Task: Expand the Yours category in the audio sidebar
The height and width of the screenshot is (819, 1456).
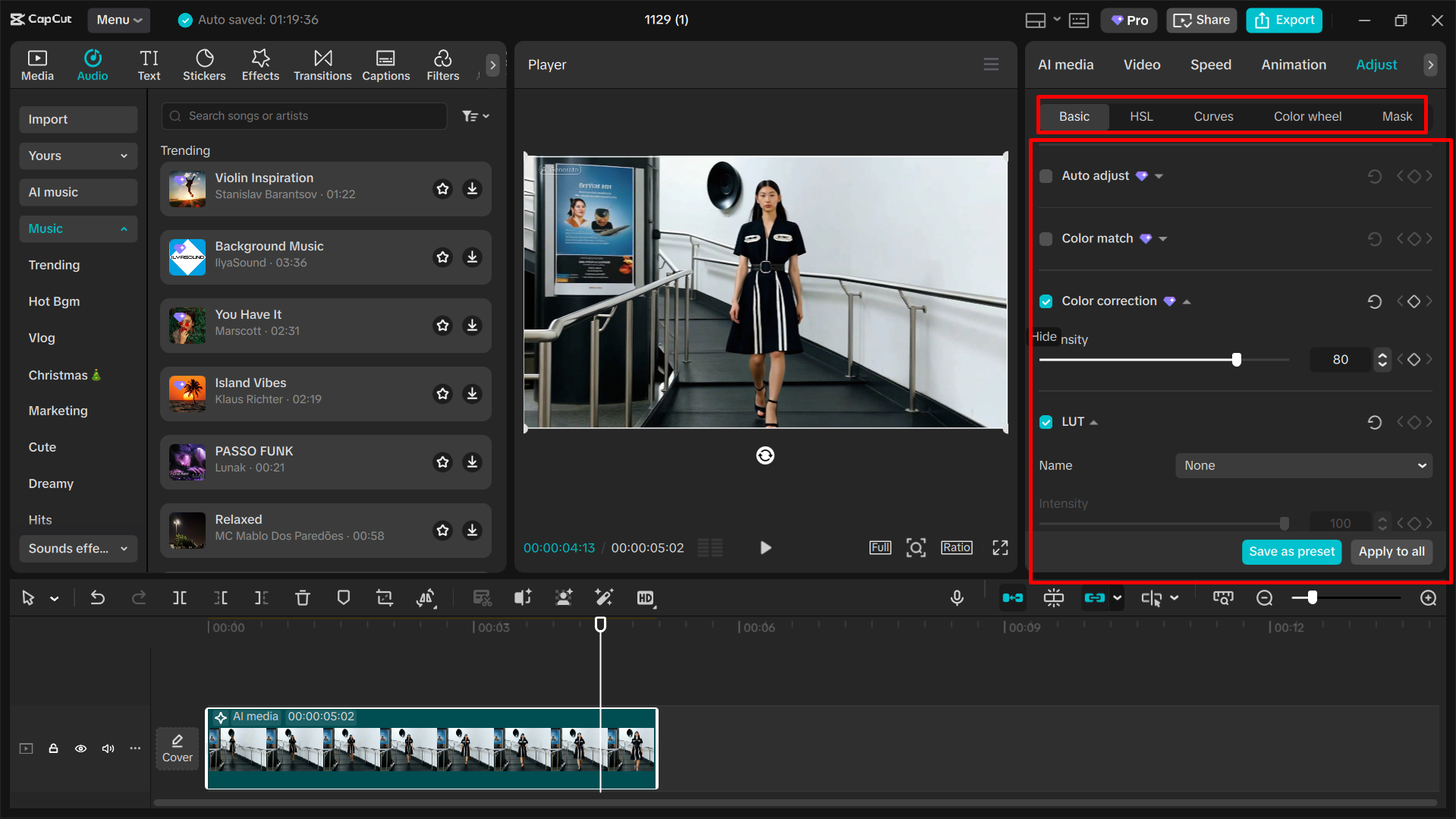Action: pyautogui.click(x=124, y=156)
